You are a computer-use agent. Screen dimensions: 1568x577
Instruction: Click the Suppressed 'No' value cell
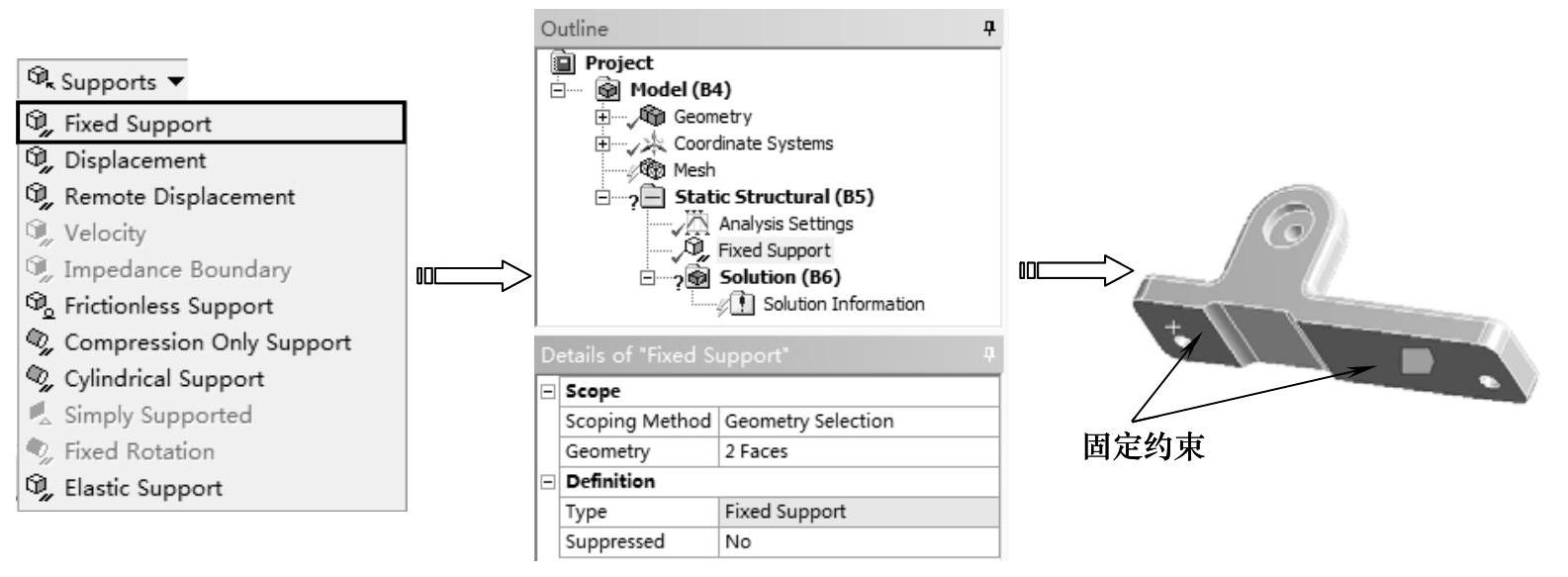[x=859, y=541]
